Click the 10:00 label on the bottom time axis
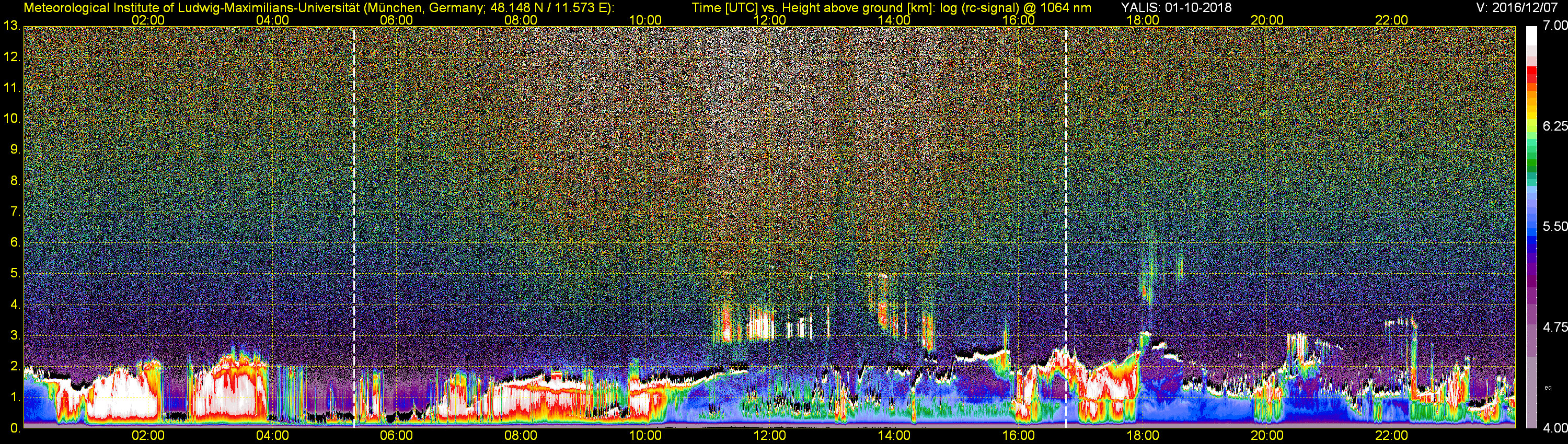 (x=645, y=436)
